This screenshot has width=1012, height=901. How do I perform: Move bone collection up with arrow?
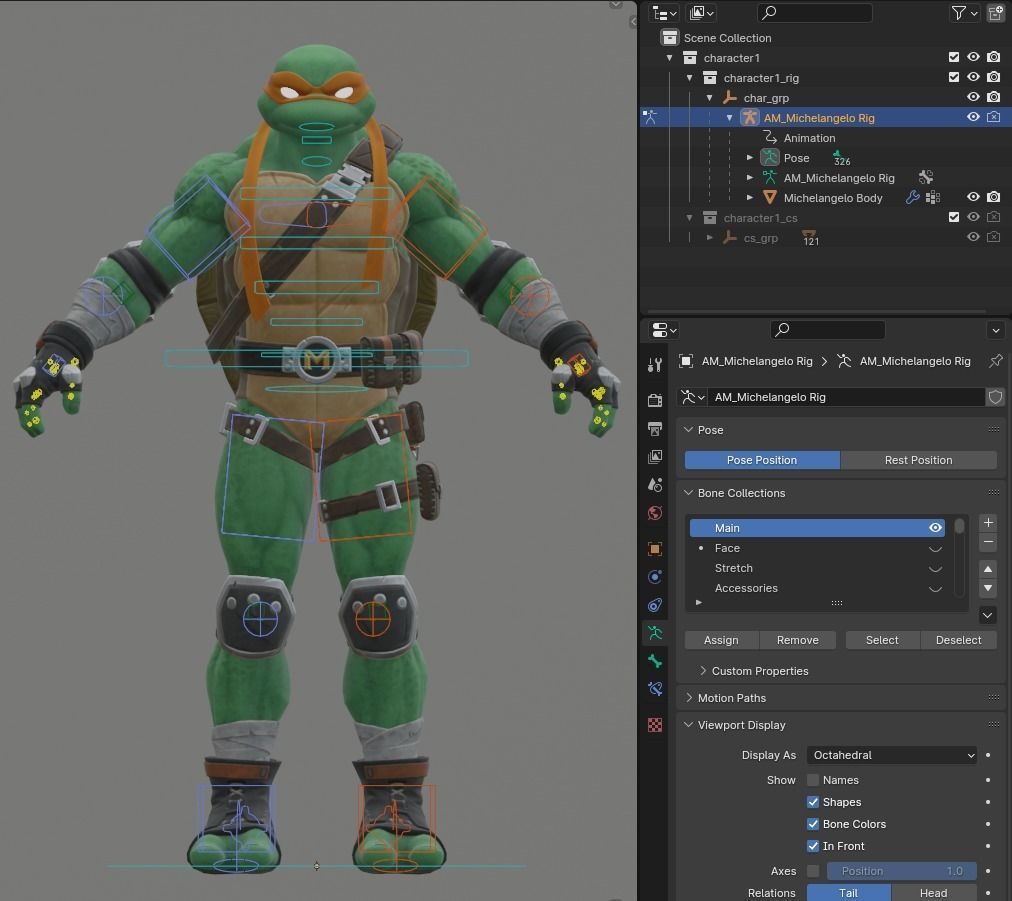pyautogui.click(x=988, y=569)
